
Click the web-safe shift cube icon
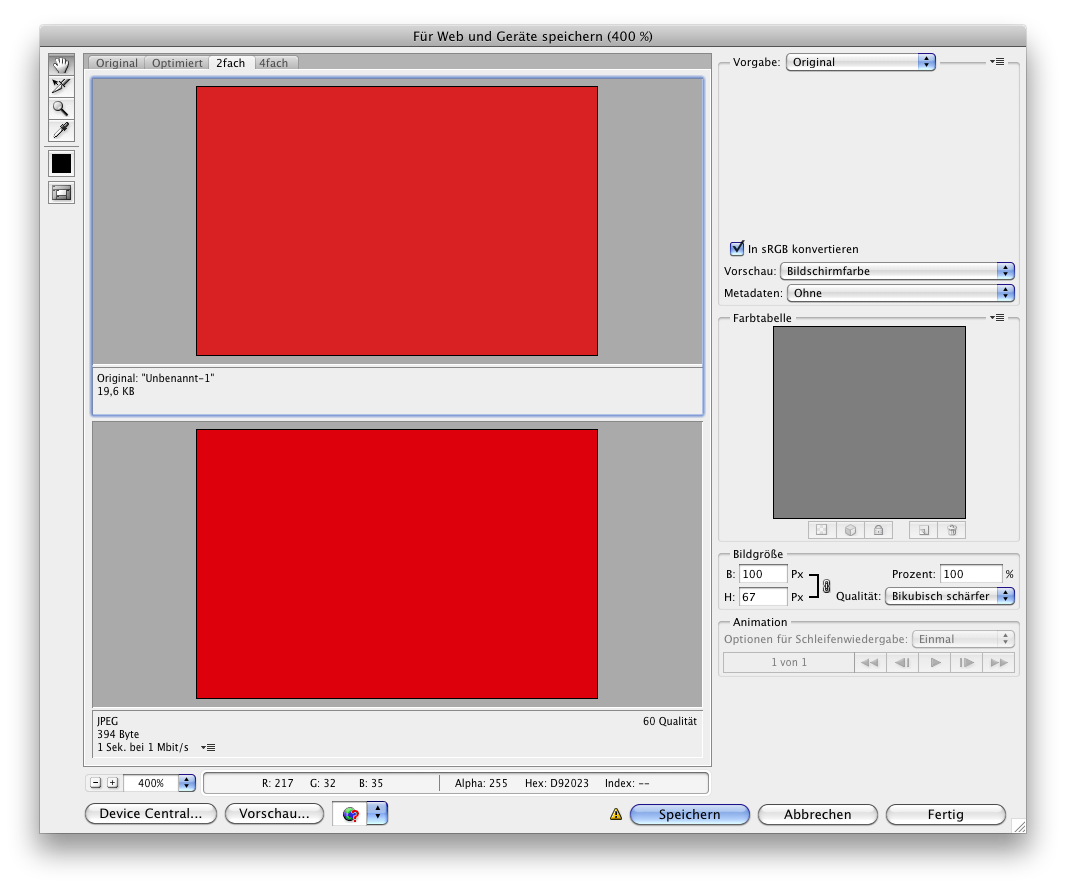pos(850,530)
